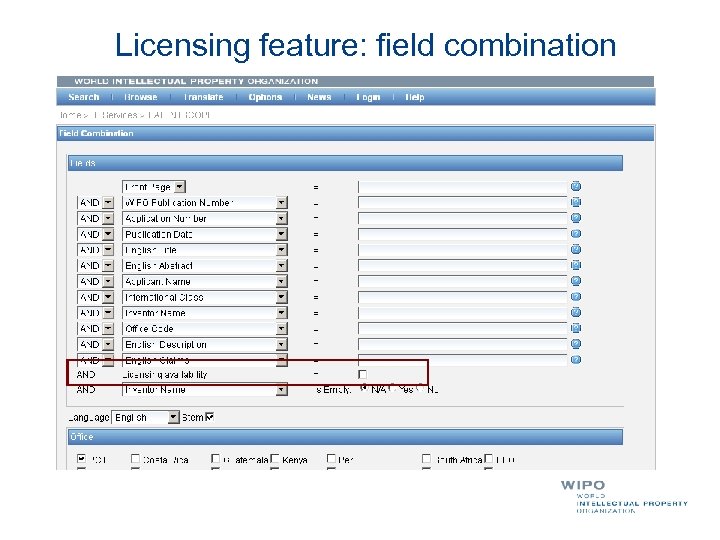The height and width of the screenshot is (540, 720).
Task: Tick the Licensing availability checkbox
Action: pos(362,374)
